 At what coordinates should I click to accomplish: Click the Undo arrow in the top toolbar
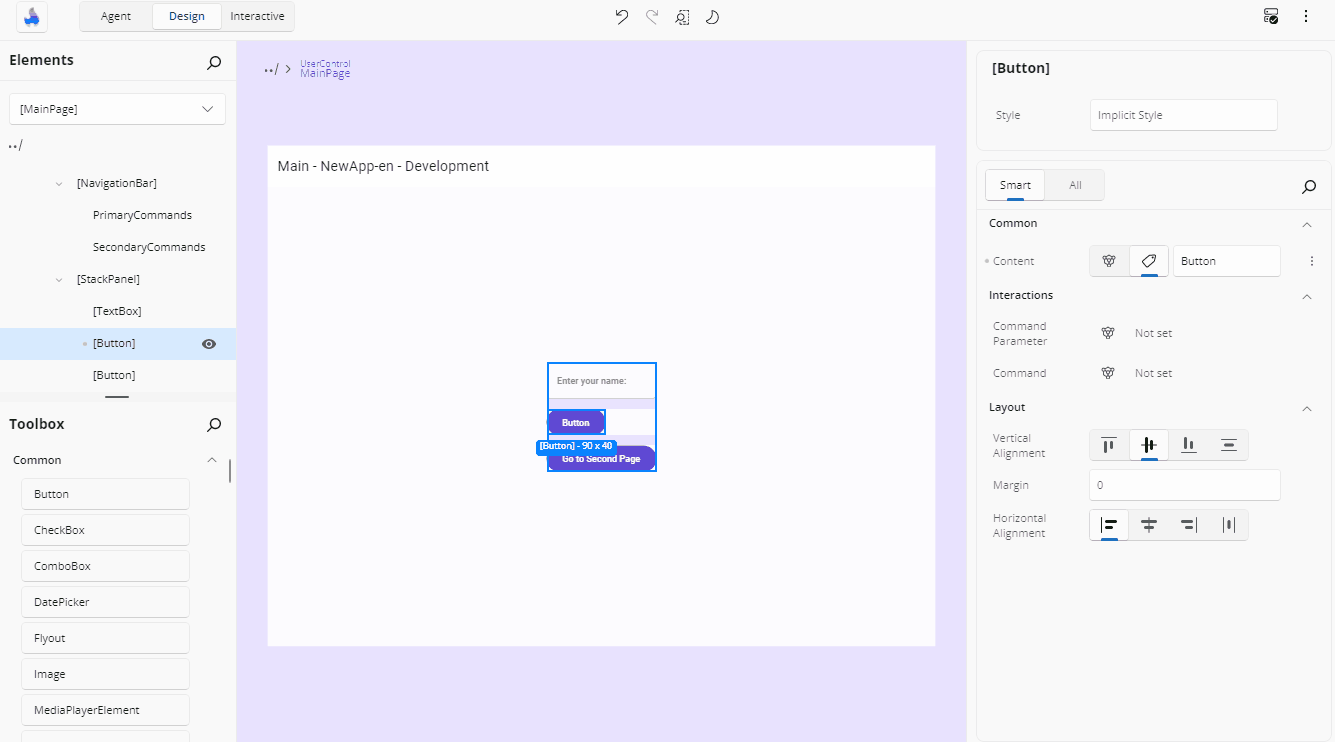click(x=621, y=16)
